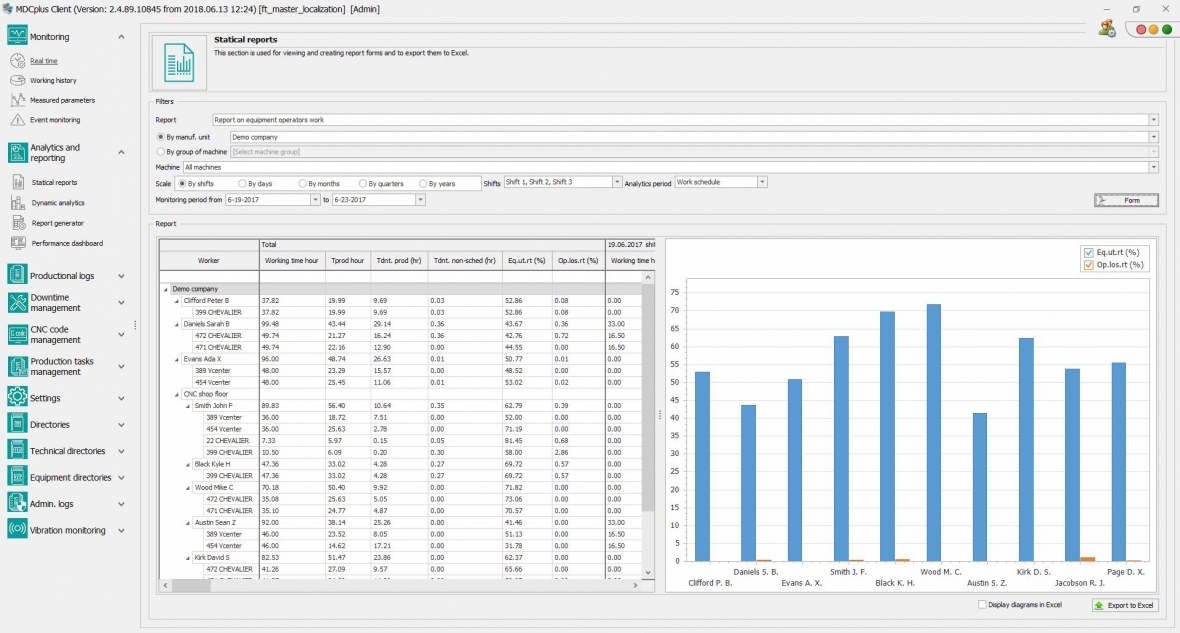Select the By manuf. unit radio button
Image resolution: width=1180 pixels, height=633 pixels.
pos(160,137)
